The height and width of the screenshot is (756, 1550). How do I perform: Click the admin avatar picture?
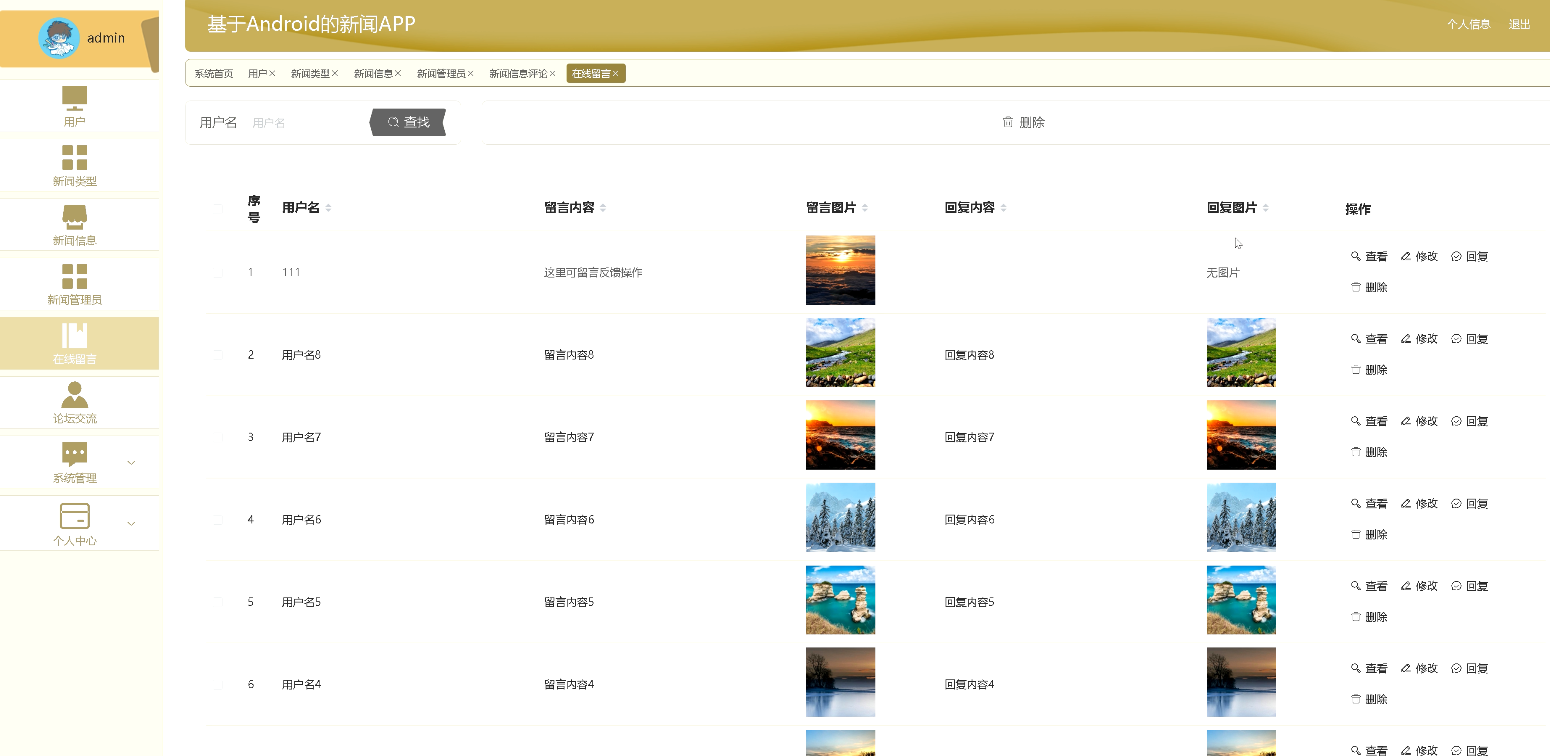tap(59, 38)
